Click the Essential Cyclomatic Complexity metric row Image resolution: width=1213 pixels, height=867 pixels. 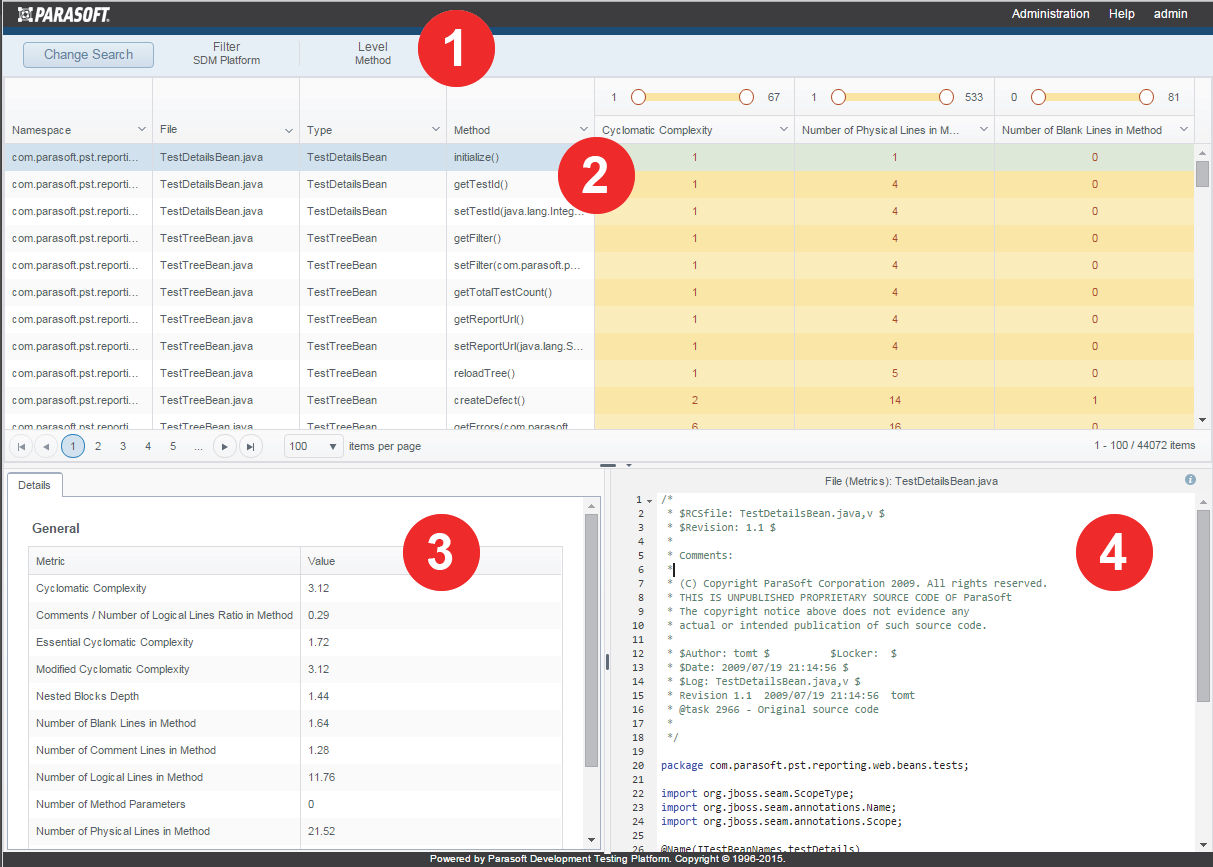(296, 642)
